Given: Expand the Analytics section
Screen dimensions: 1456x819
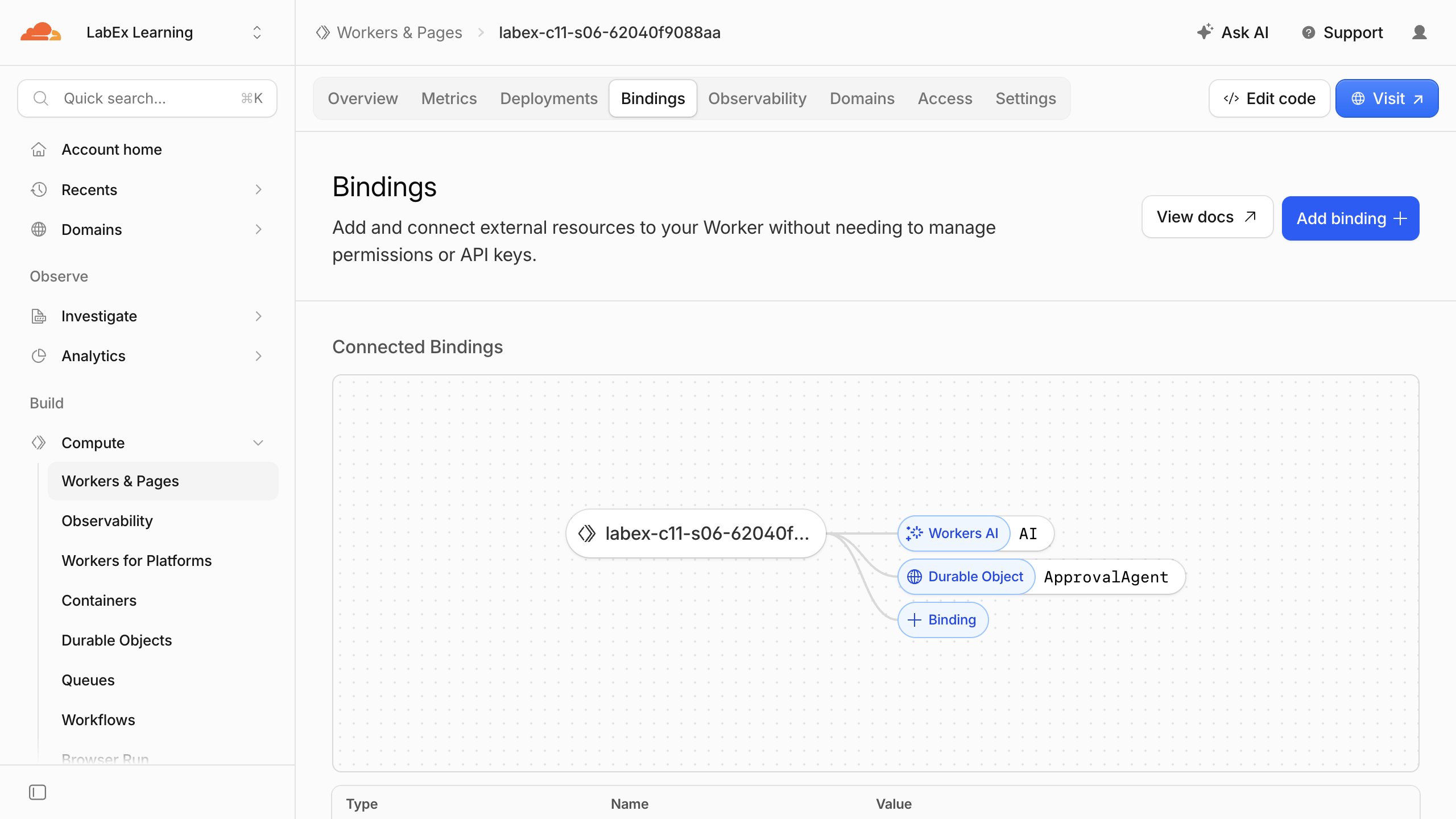Looking at the screenshot, I should click(x=258, y=356).
